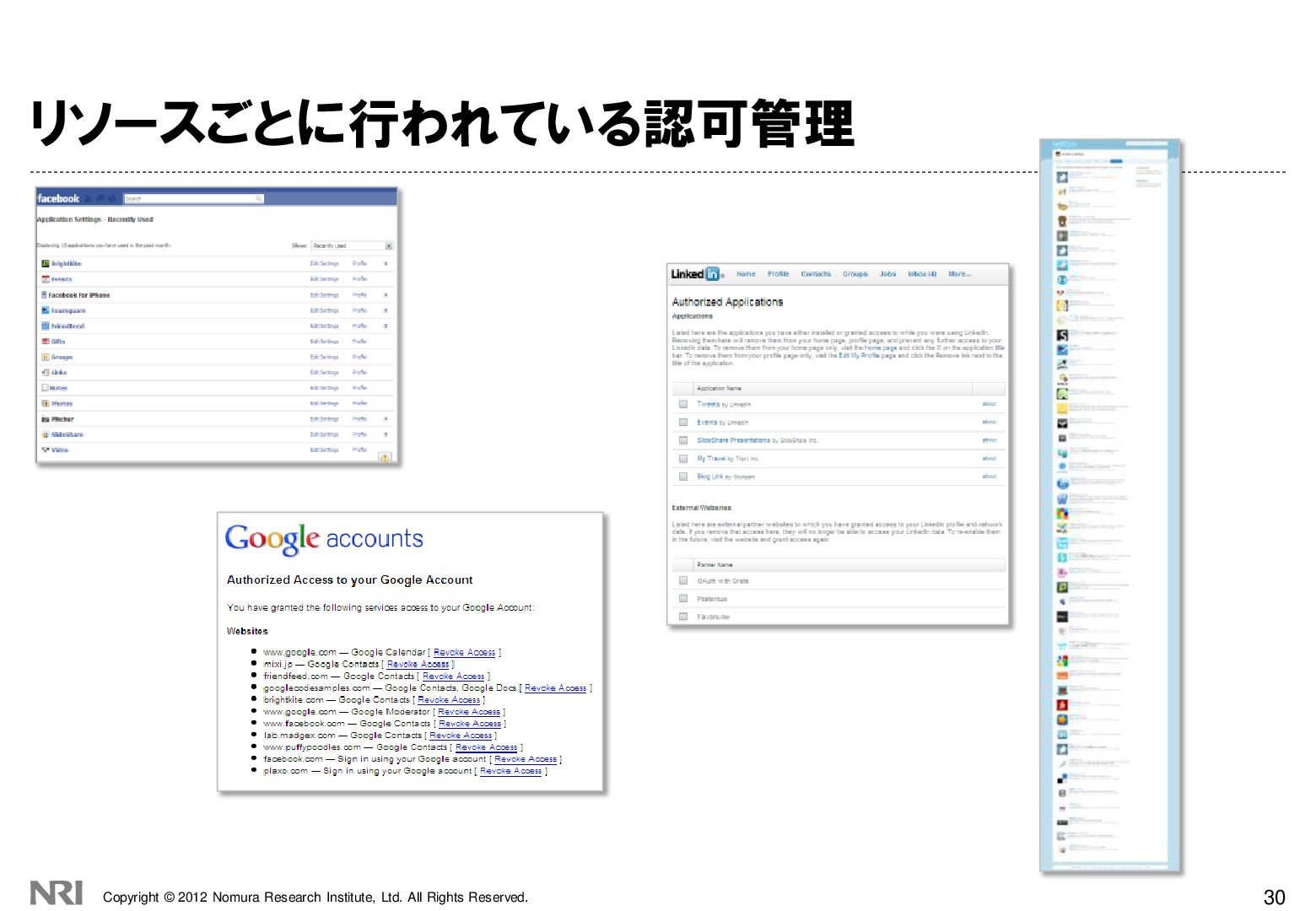Click the Pikchur camera icon in Facebook list
This screenshot has width=1316, height=911.
46,419
